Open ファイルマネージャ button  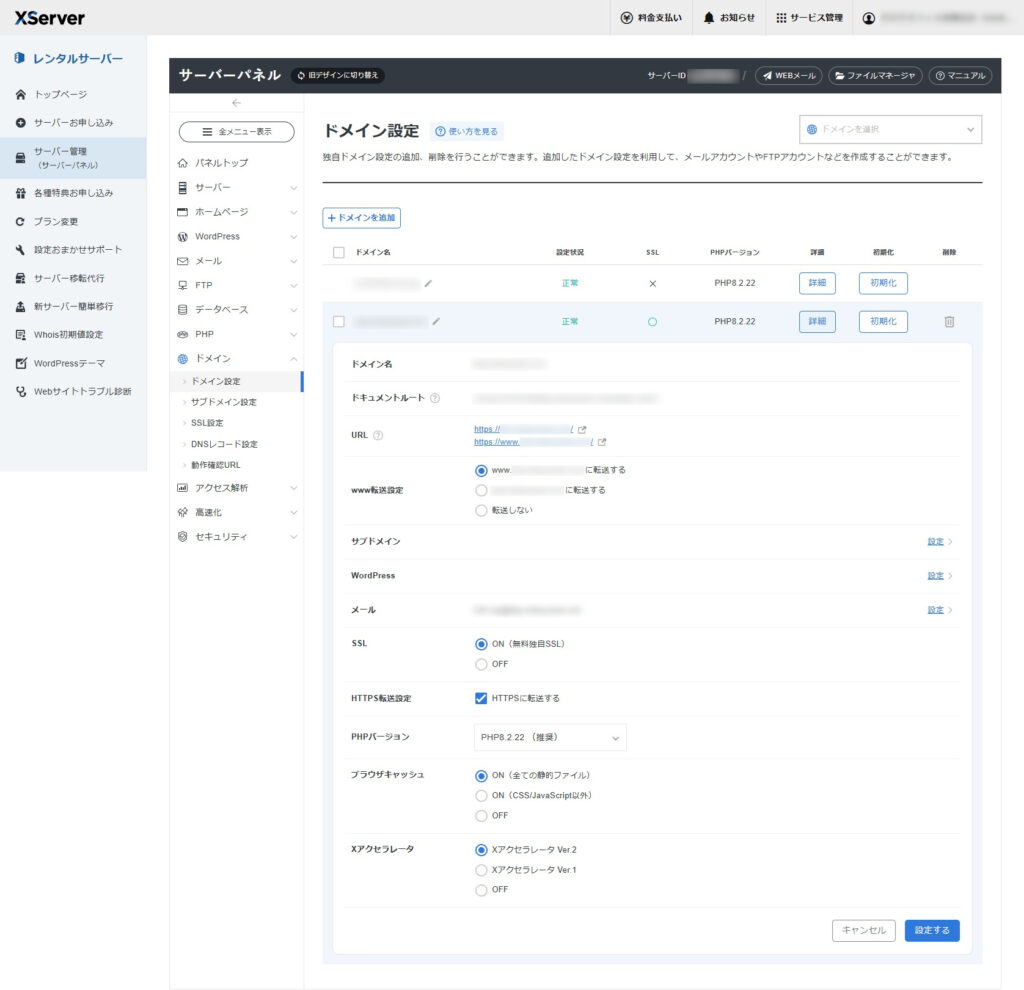875,76
